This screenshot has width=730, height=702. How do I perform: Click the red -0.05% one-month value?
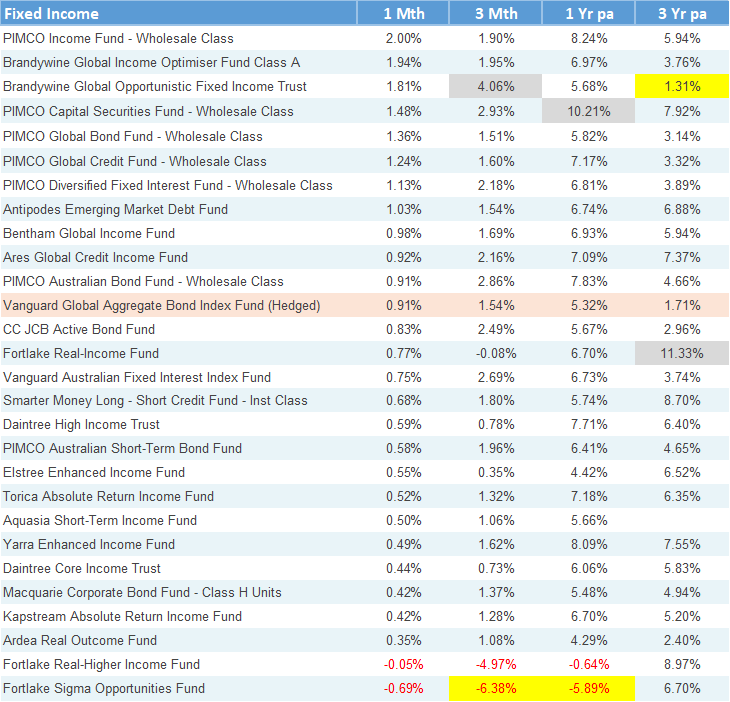pos(403,664)
